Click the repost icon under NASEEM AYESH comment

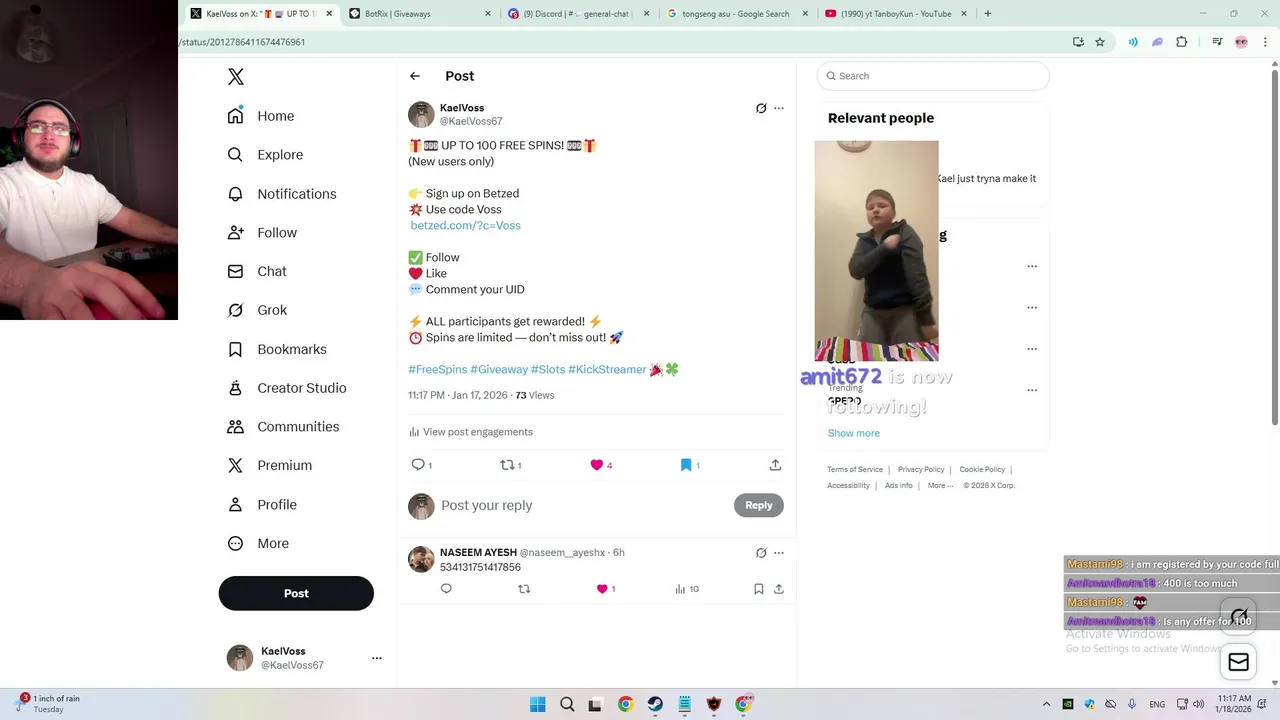[x=524, y=589]
